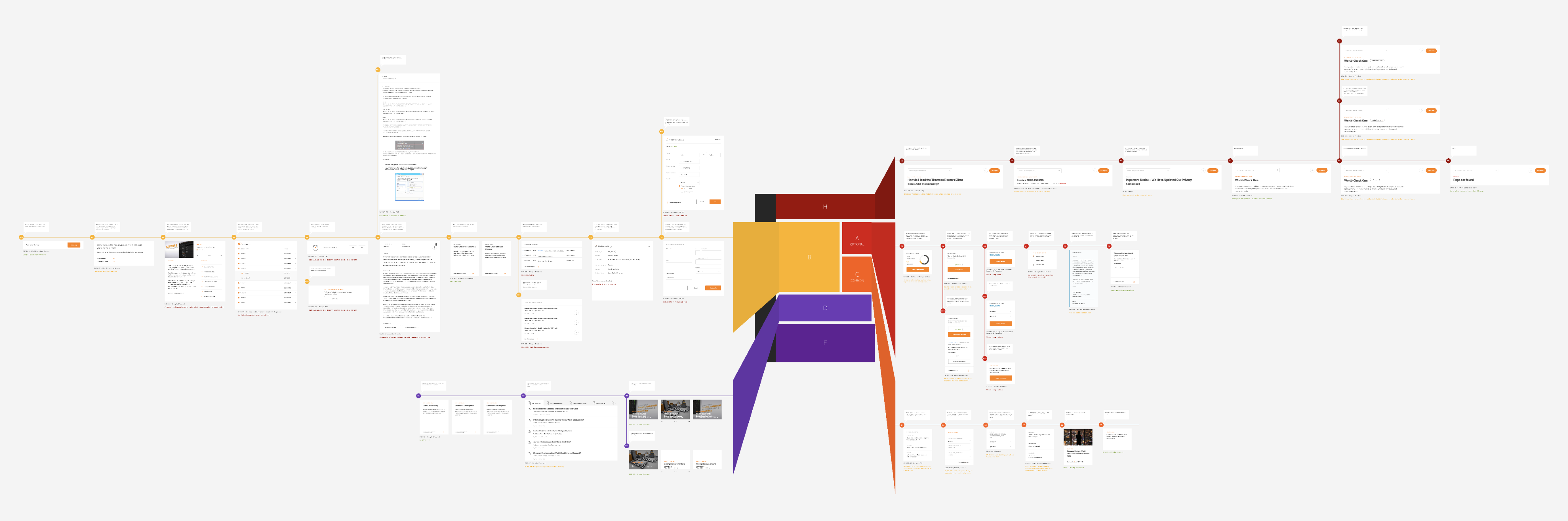
Task: Open the Page not found card
Action: (1463, 180)
